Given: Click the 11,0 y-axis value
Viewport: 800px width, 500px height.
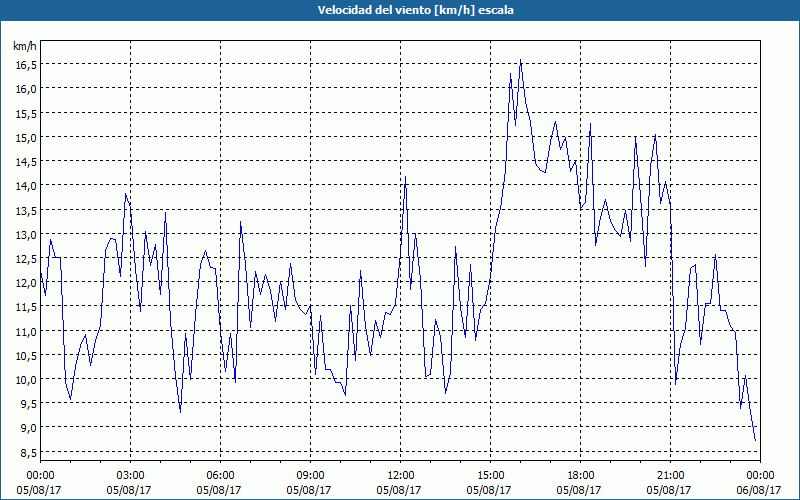Looking at the screenshot, I should pyautogui.click(x=26, y=332).
